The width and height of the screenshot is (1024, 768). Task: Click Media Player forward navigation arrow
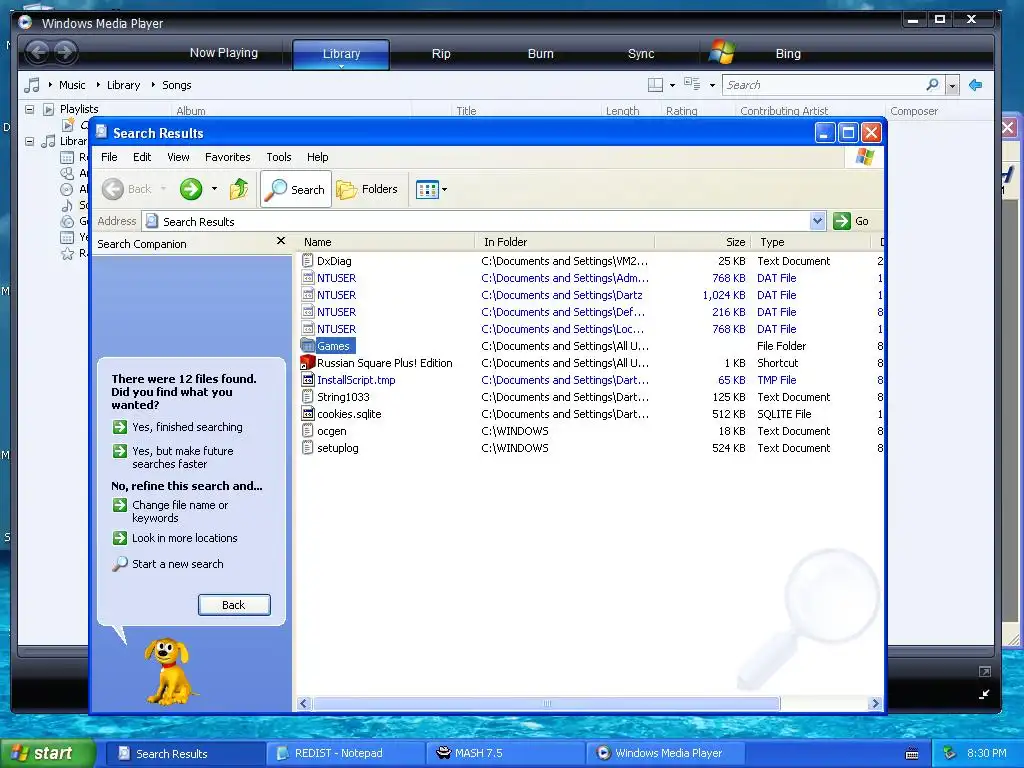[64, 52]
